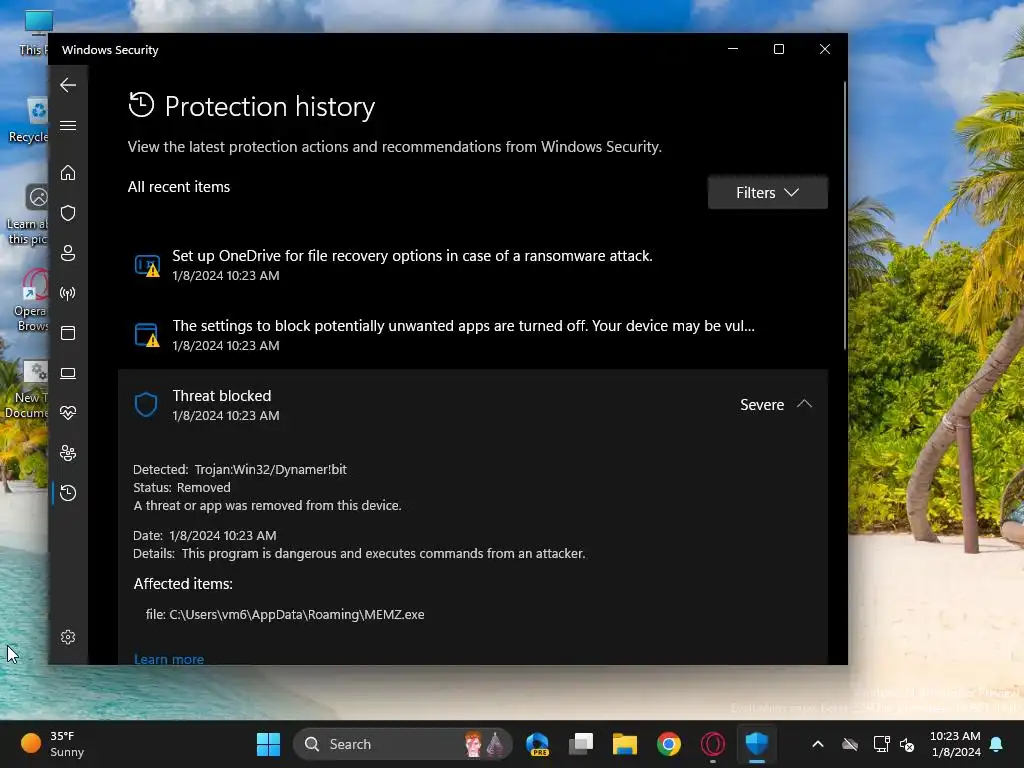Open Firewall & network protection icon
The height and width of the screenshot is (768, 1024).
68,293
